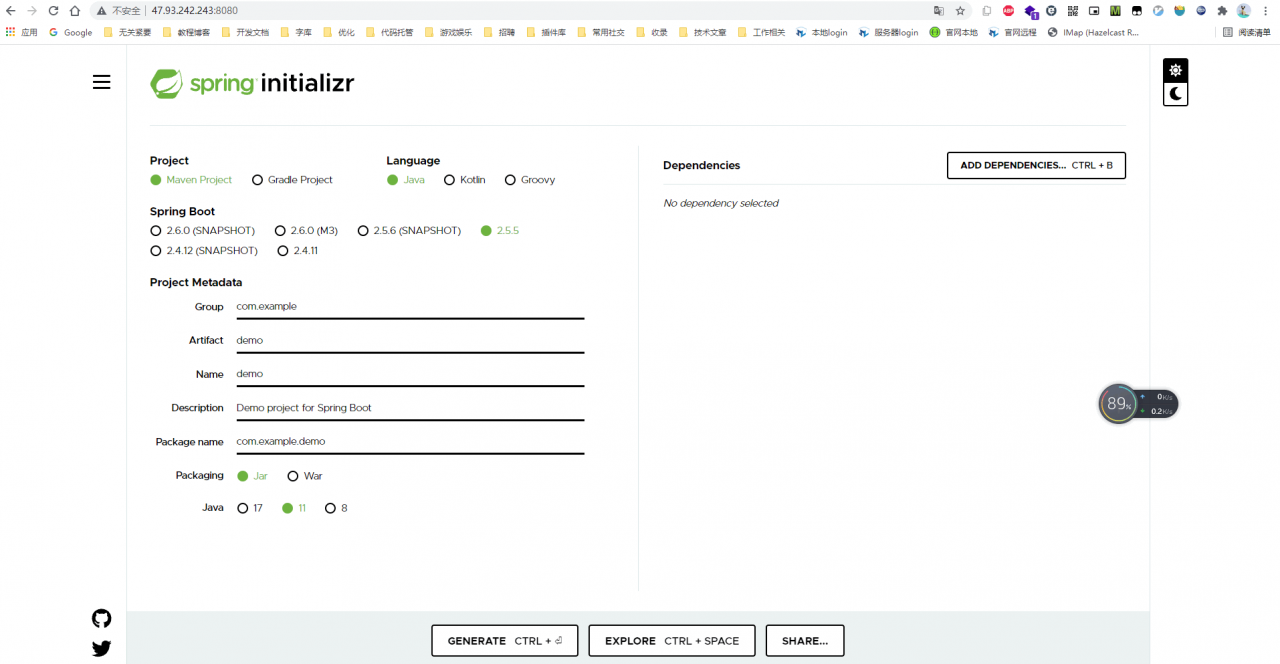Screen dimensions: 1280x664
Task: Choose Java version 11
Action: pos(294,508)
